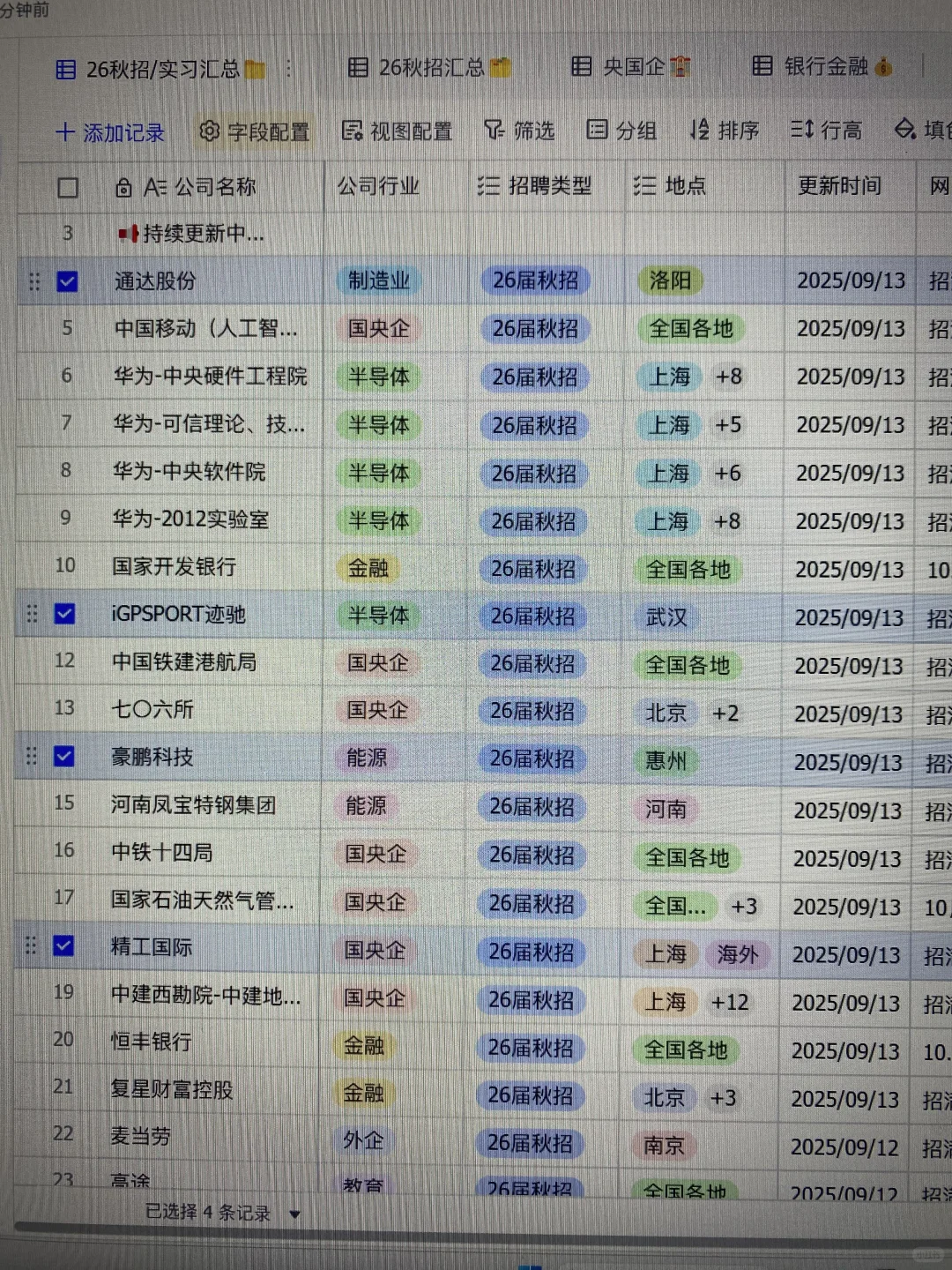Click the list icon in 招聘类型 header
The image size is (952, 1270).
coord(488,185)
